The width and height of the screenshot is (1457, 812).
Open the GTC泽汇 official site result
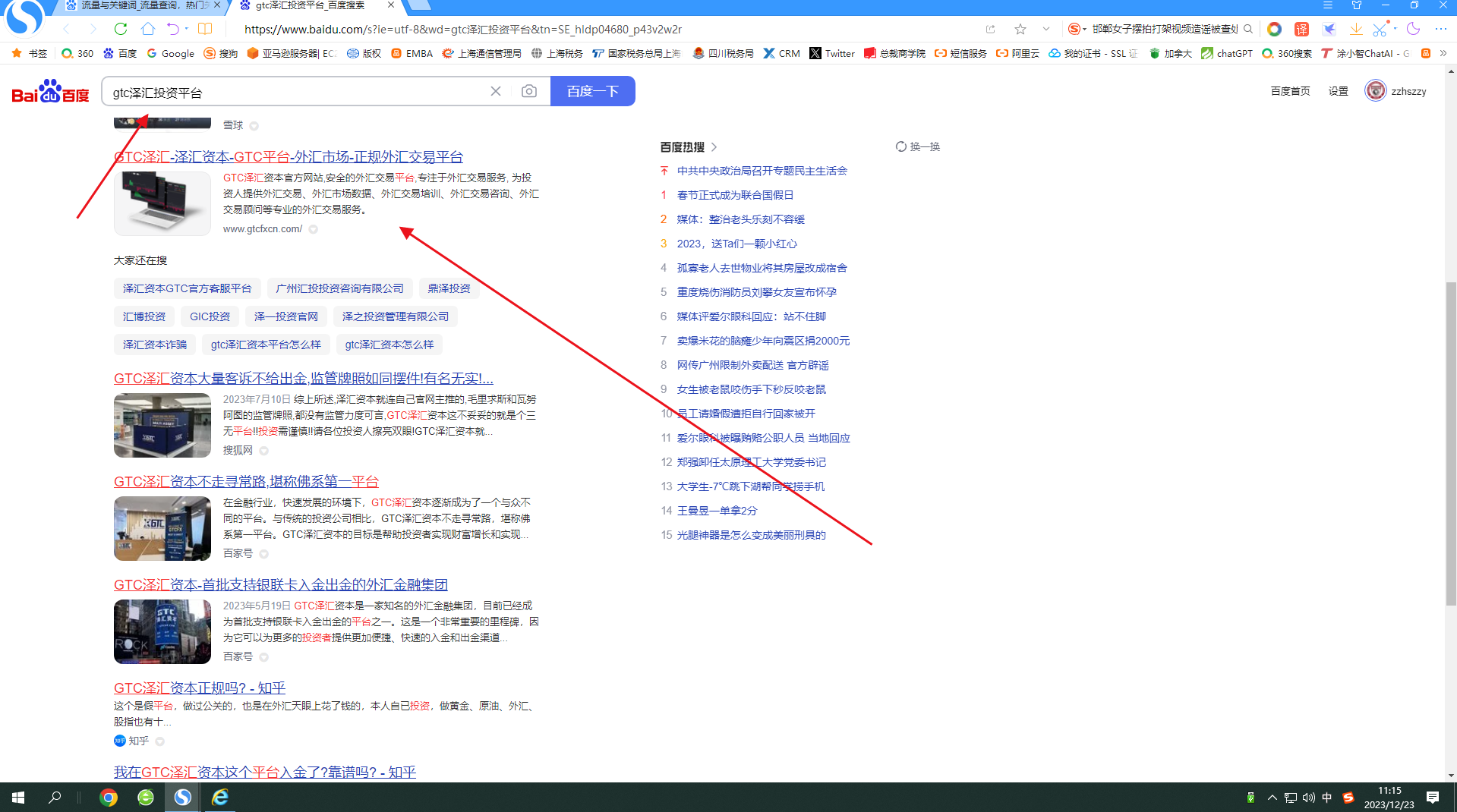click(x=289, y=157)
